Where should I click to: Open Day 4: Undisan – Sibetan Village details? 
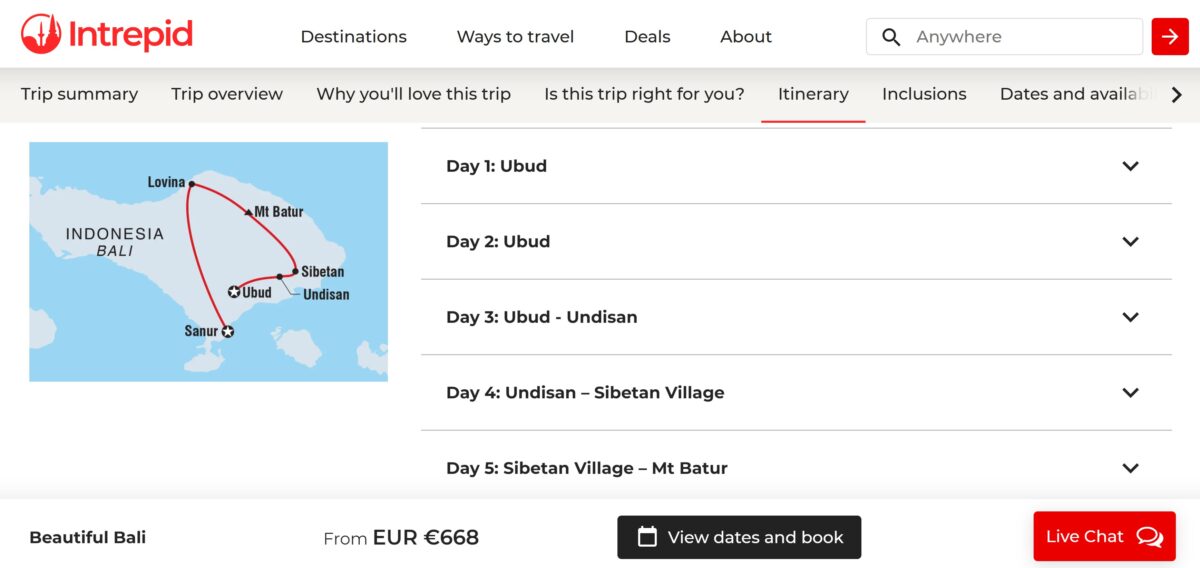tap(795, 392)
